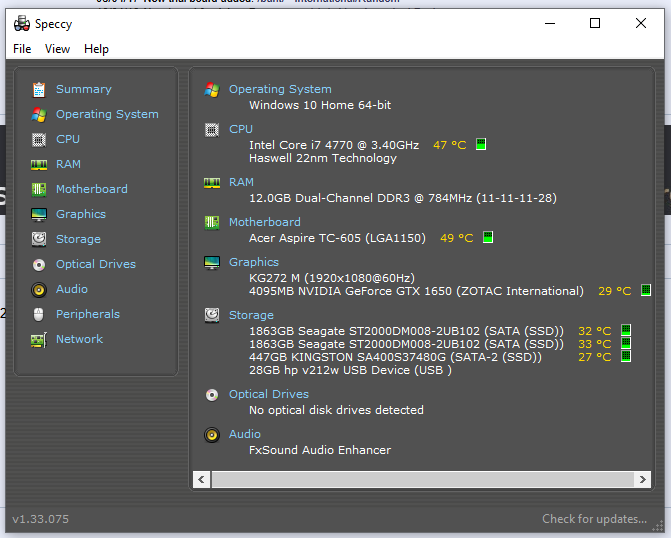Click the RAM stick icon in sidebar
Screen dimensions: 671x538
pos(39,165)
